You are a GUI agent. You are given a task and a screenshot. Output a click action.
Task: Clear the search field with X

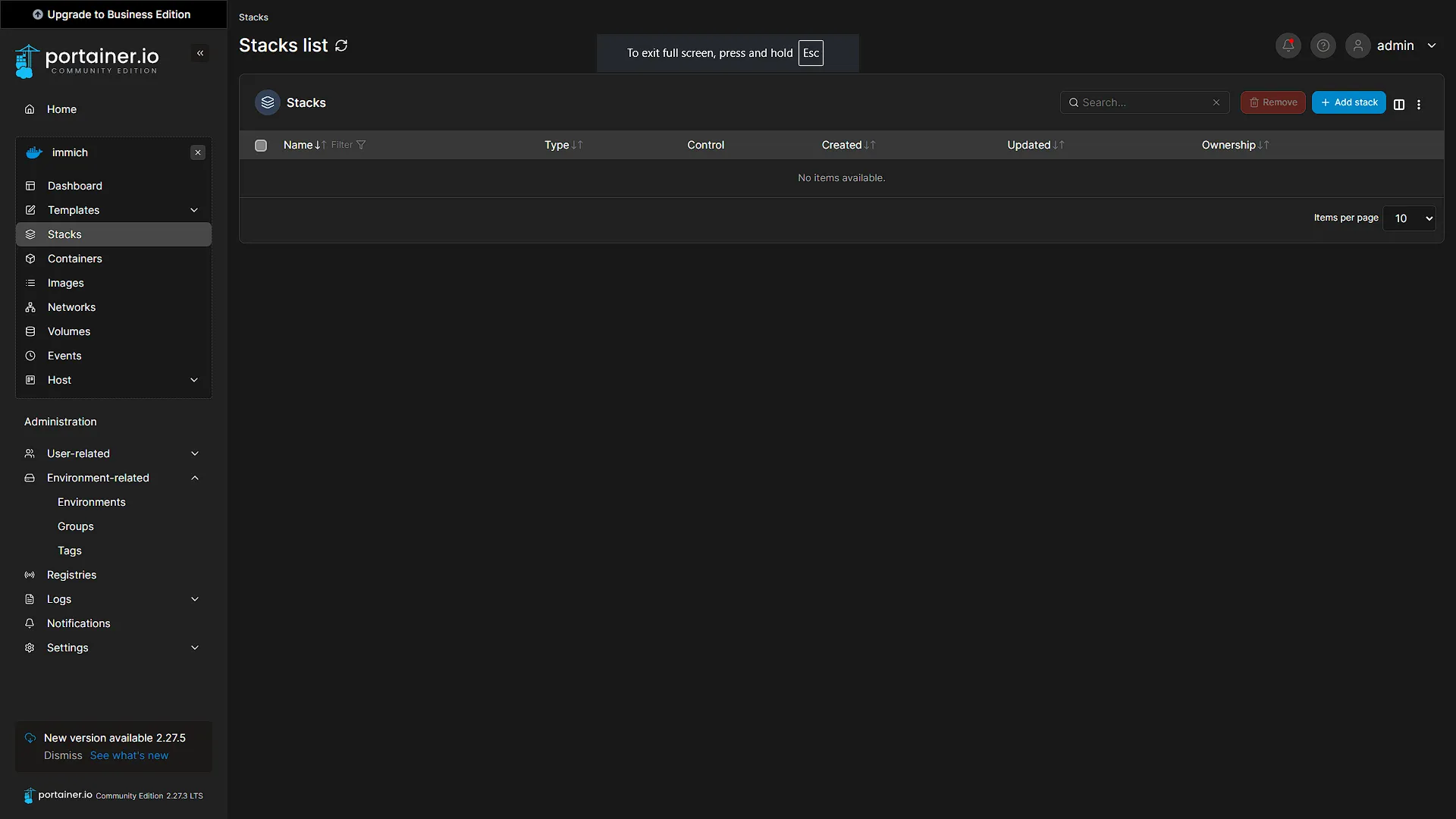pos(1216,102)
